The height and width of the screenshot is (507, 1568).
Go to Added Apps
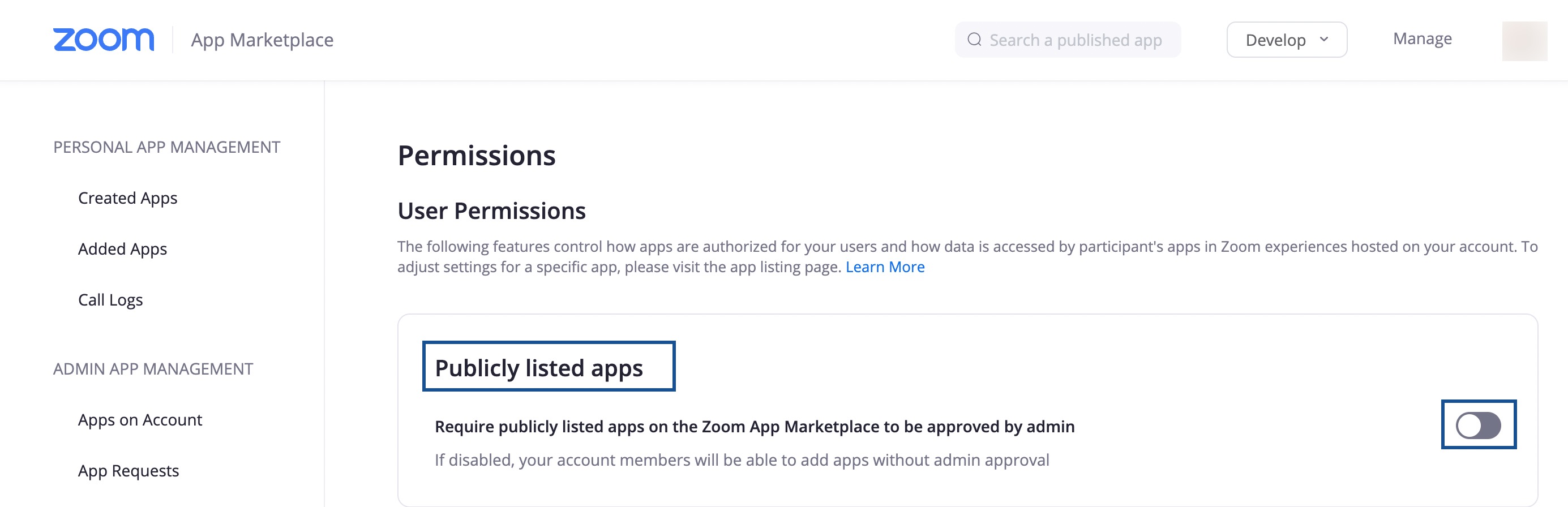122,249
